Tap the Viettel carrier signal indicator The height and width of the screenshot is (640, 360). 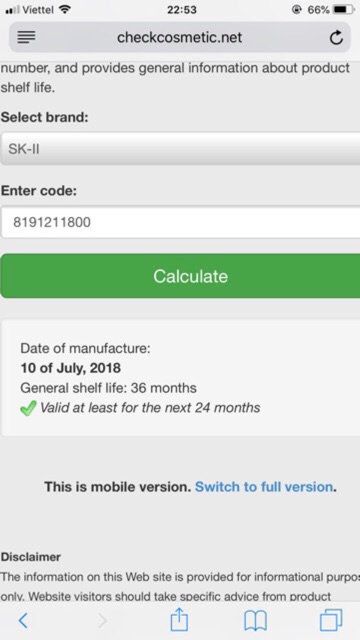[30, 10]
